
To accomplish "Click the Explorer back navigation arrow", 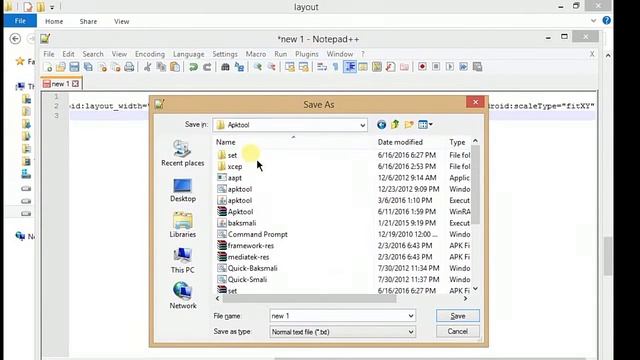I will point(15,39).
